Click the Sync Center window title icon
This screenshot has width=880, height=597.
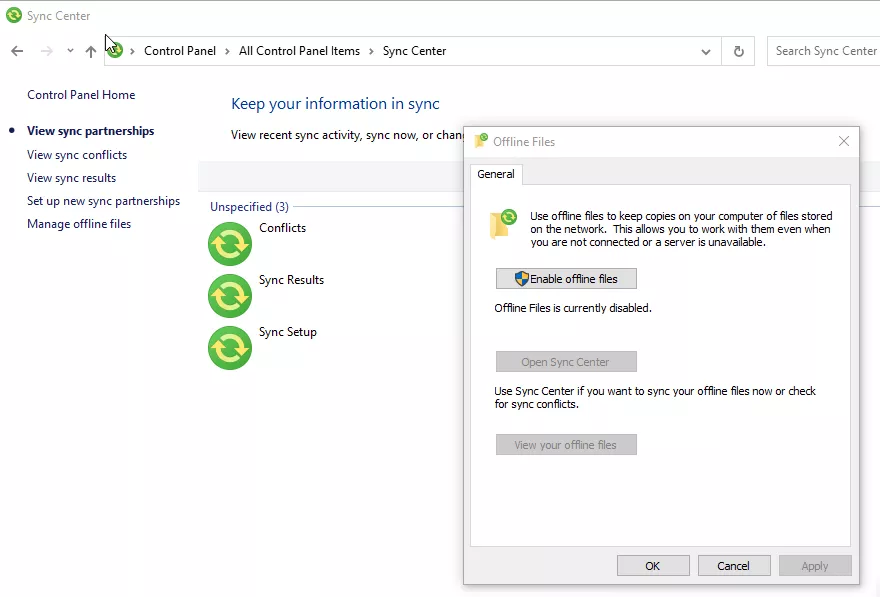click(13, 15)
